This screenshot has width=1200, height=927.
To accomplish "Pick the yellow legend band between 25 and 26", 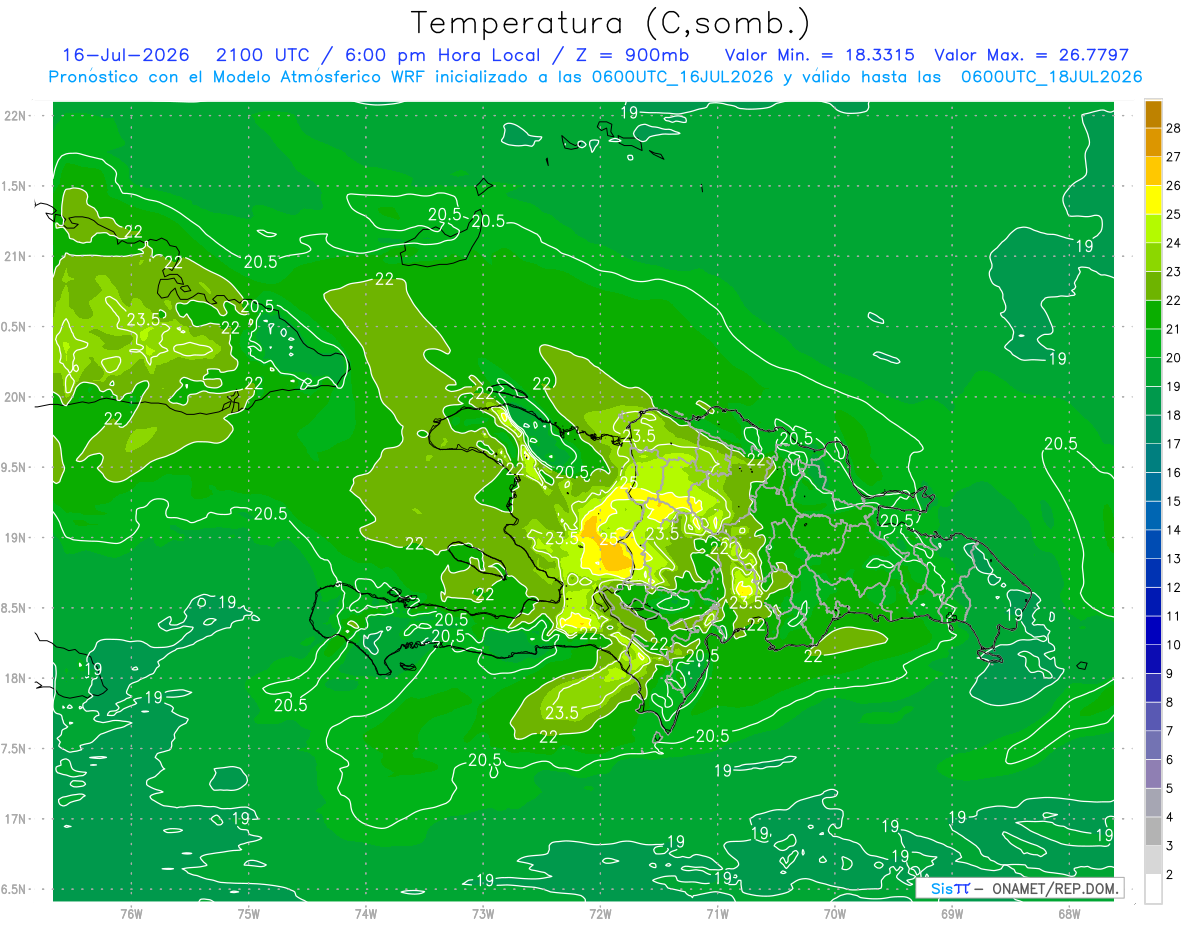I will point(1153,200).
